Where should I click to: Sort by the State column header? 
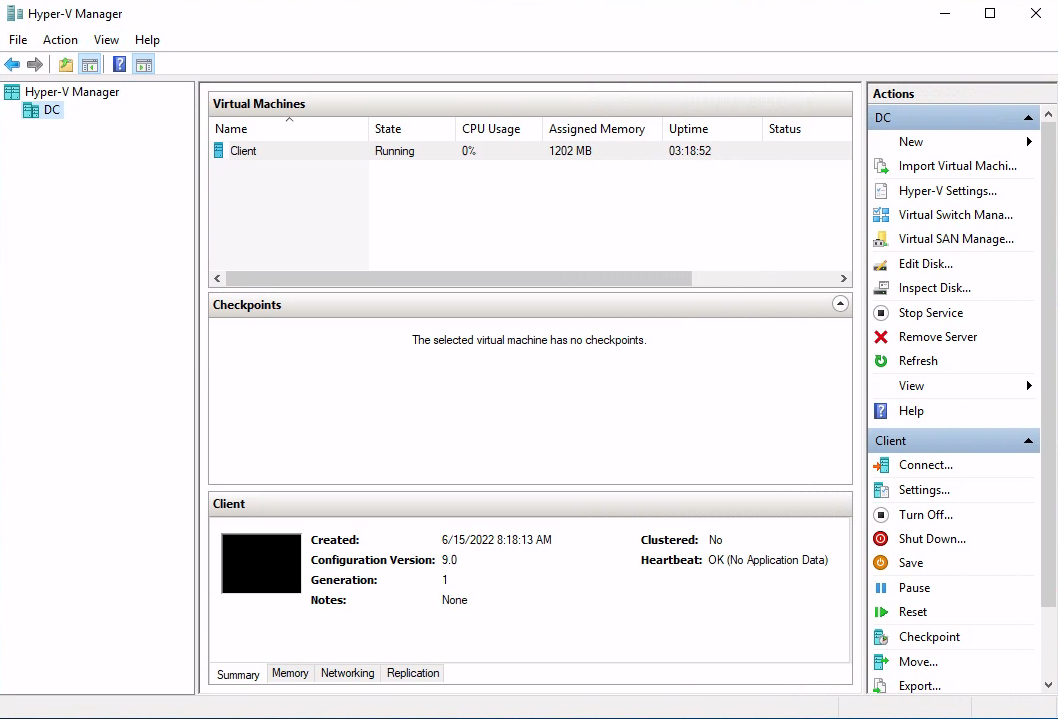412,128
